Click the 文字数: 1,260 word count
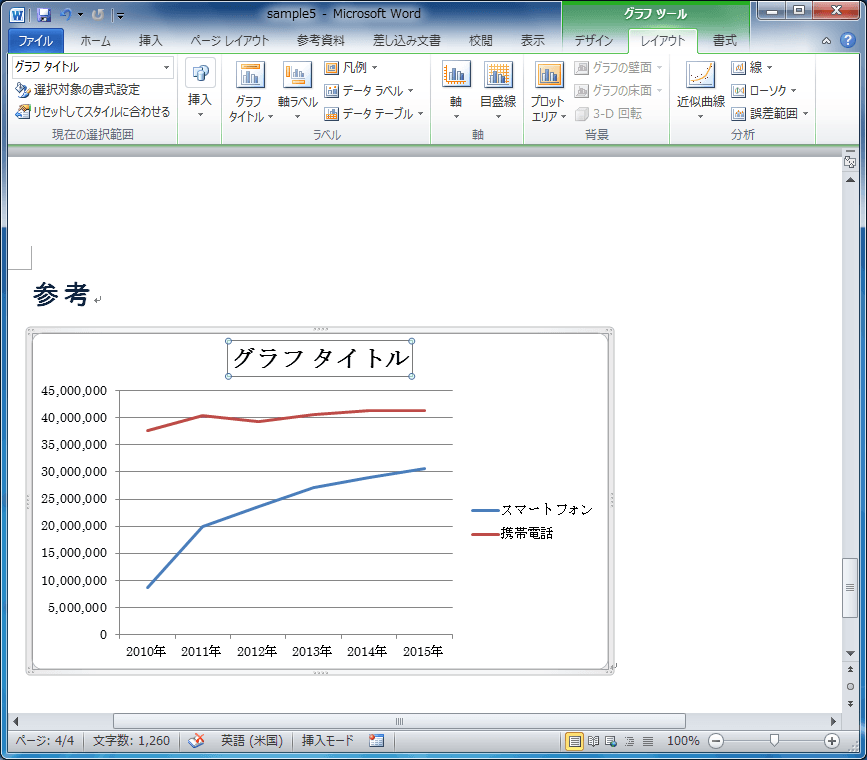This screenshot has width=867, height=760. [131, 741]
